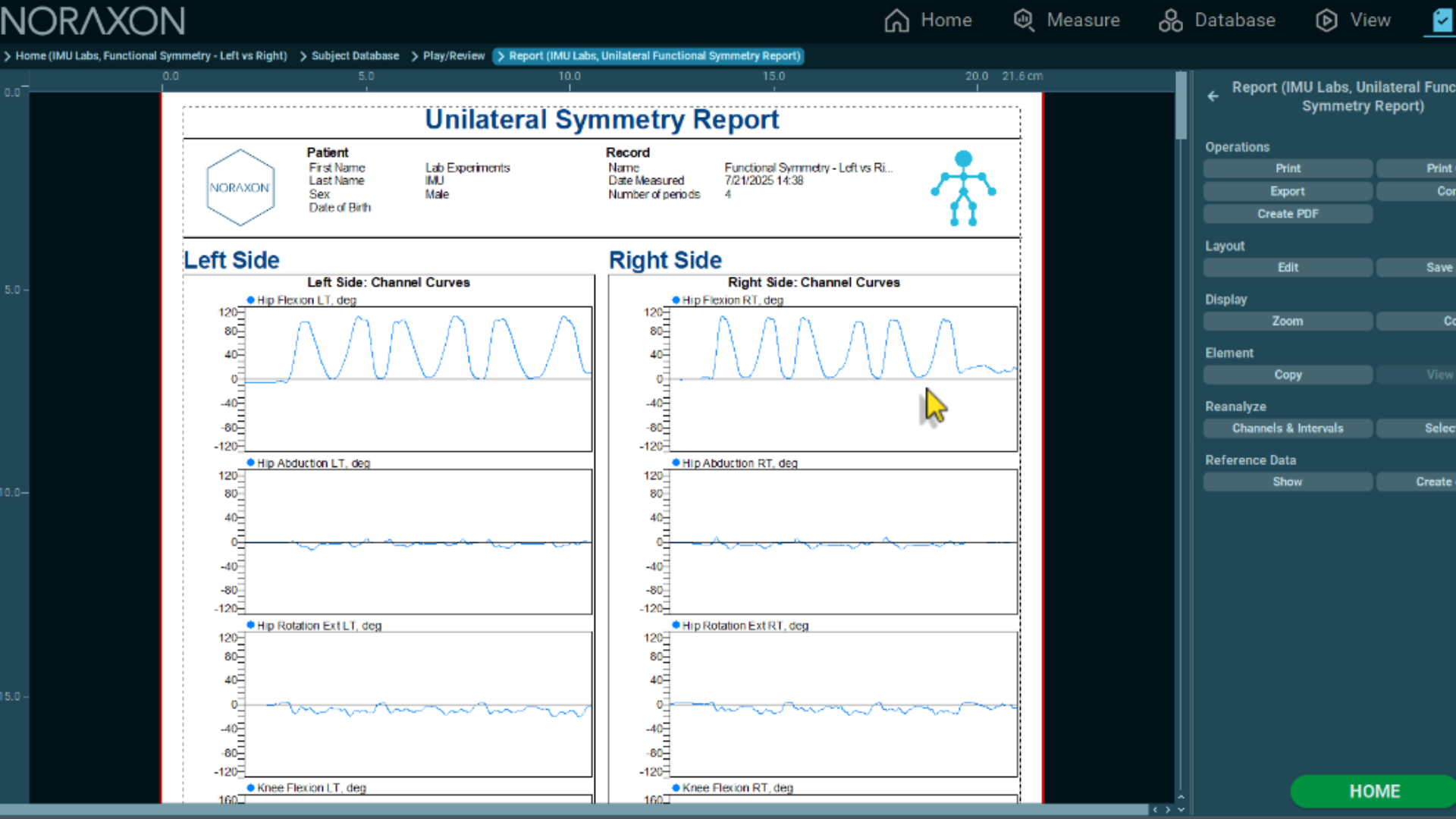Click the NORAXON logo
This screenshot has height=819, width=1456.
(x=93, y=20)
